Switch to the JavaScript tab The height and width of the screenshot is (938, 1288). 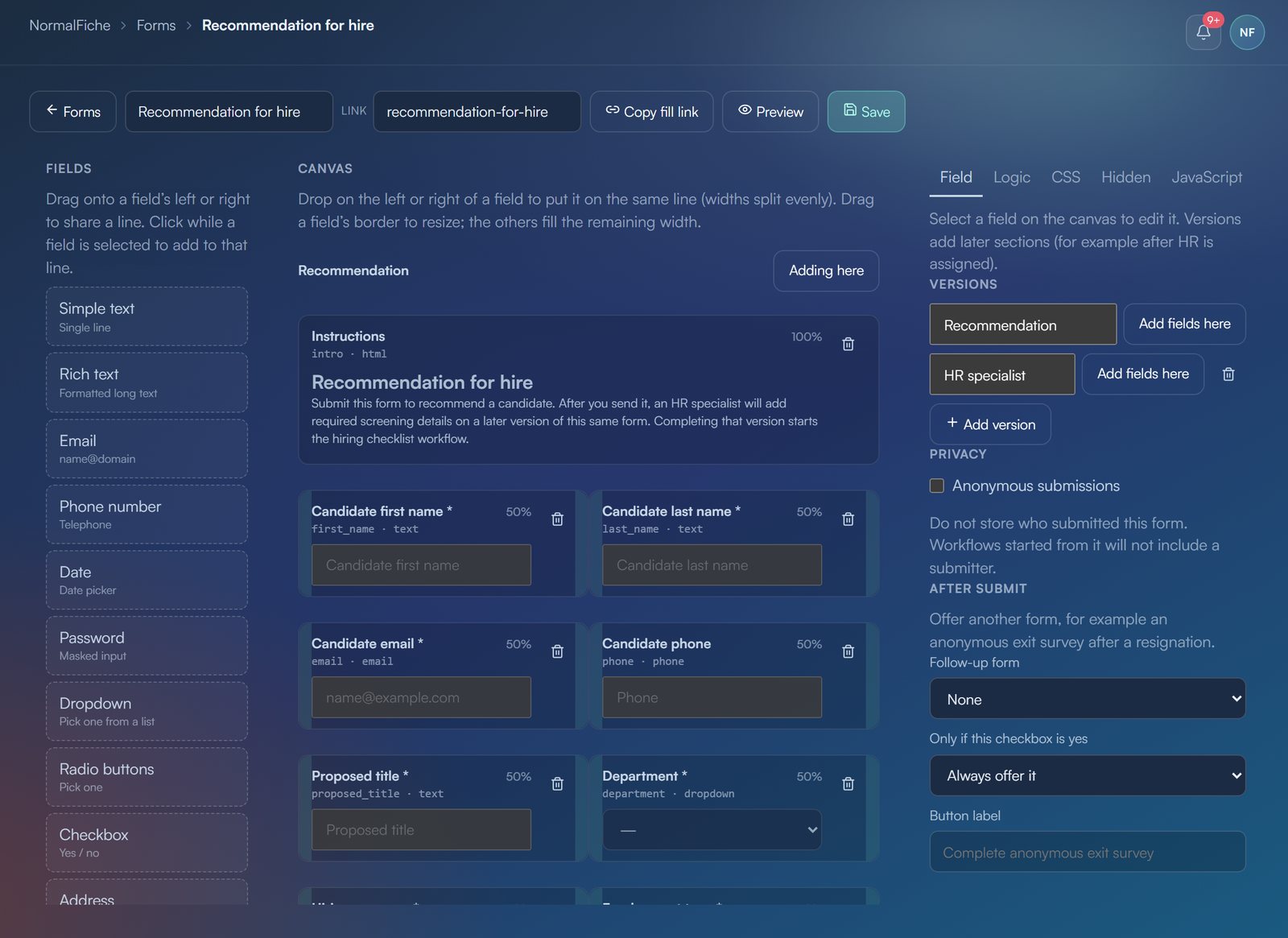coord(1207,177)
